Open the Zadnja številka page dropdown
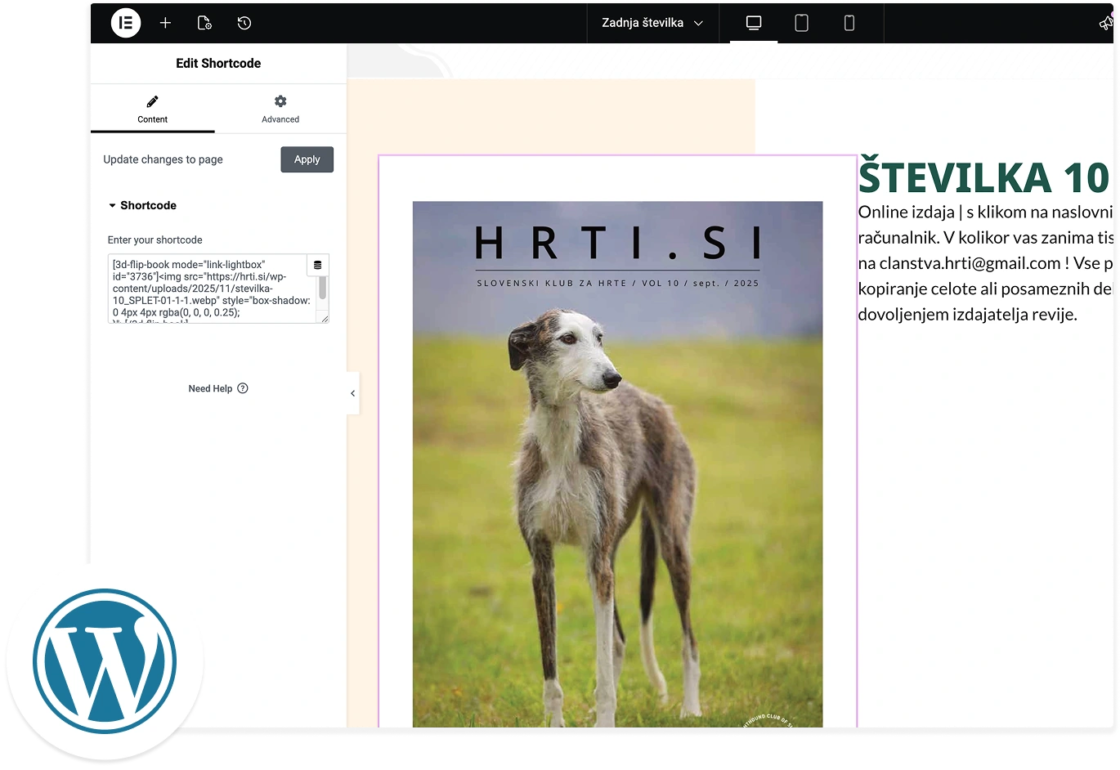This screenshot has width=1120, height=770. 652,23
